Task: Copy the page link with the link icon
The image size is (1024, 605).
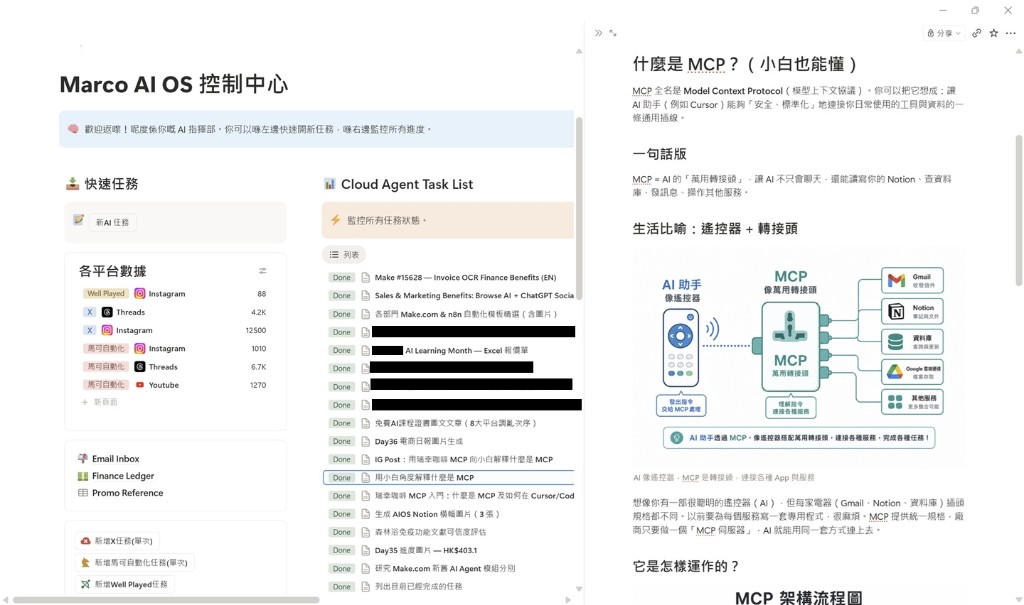Action: point(976,33)
